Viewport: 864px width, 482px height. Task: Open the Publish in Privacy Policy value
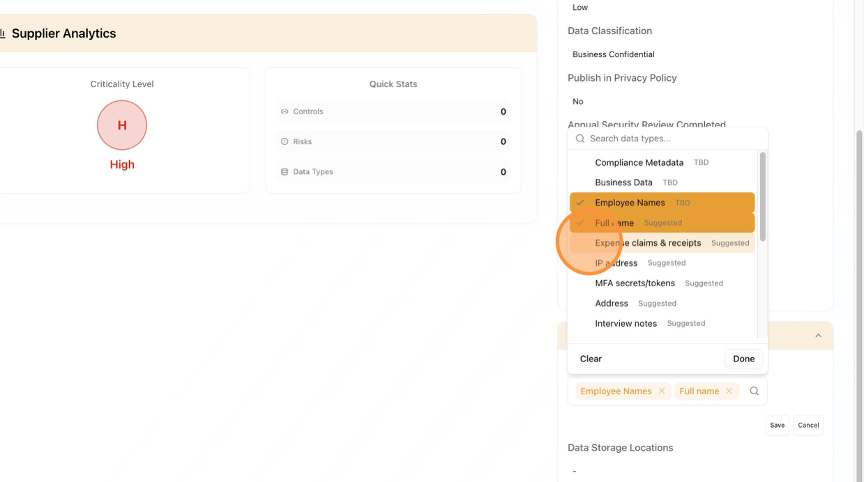(578, 101)
